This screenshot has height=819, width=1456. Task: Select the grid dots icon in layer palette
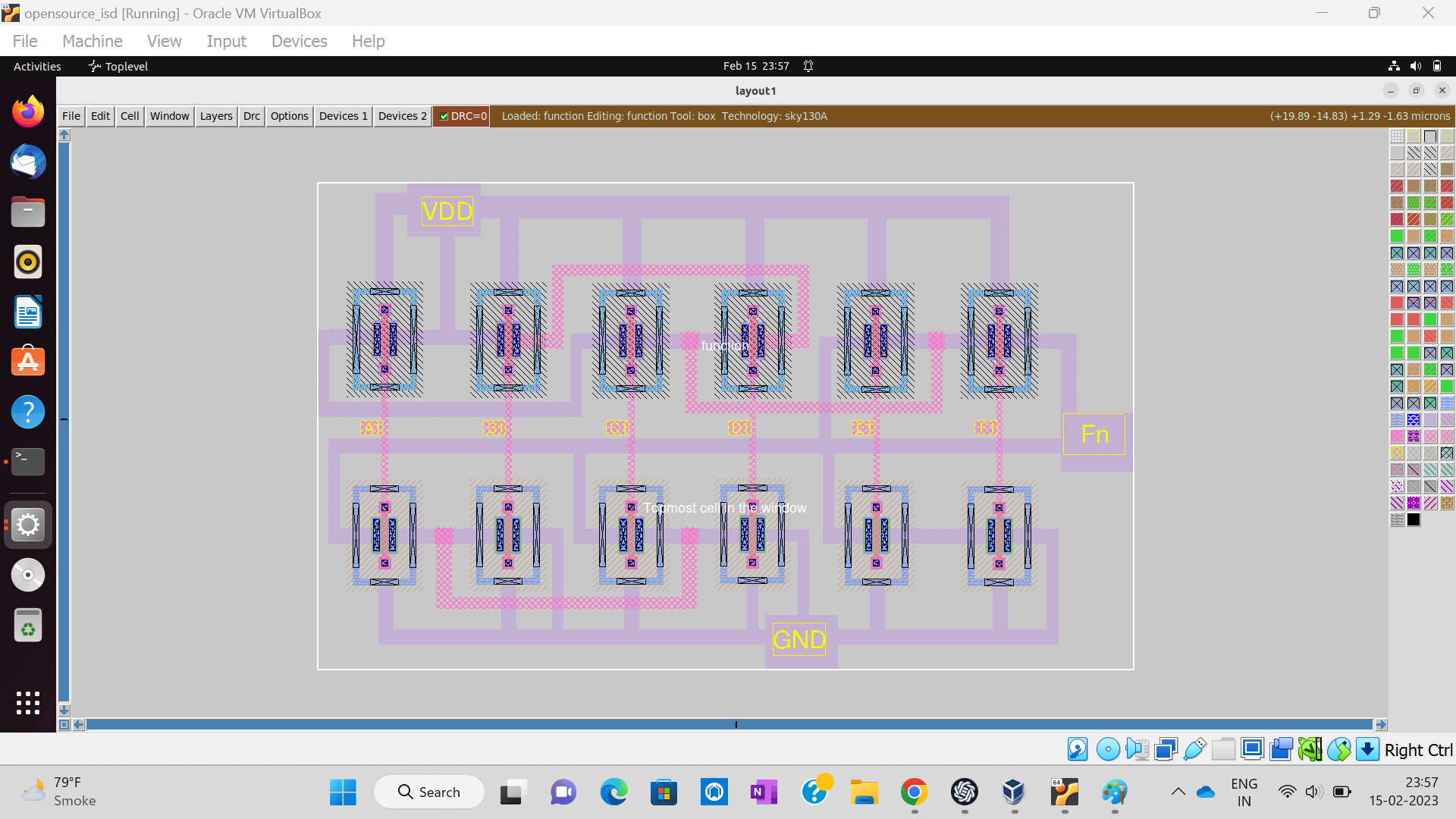click(x=1397, y=136)
